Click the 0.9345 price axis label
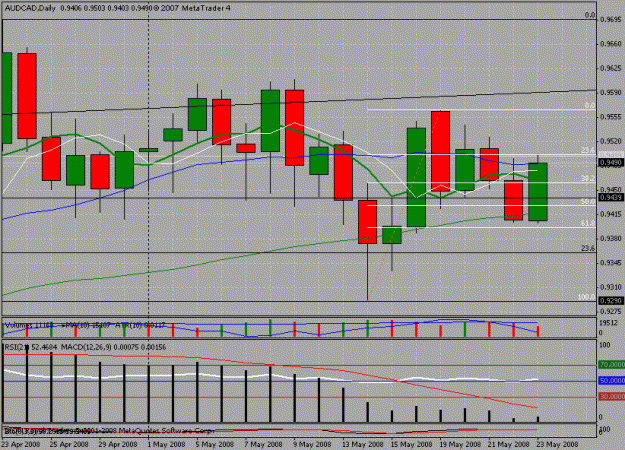Screen dimensions: 625x450 (611, 263)
